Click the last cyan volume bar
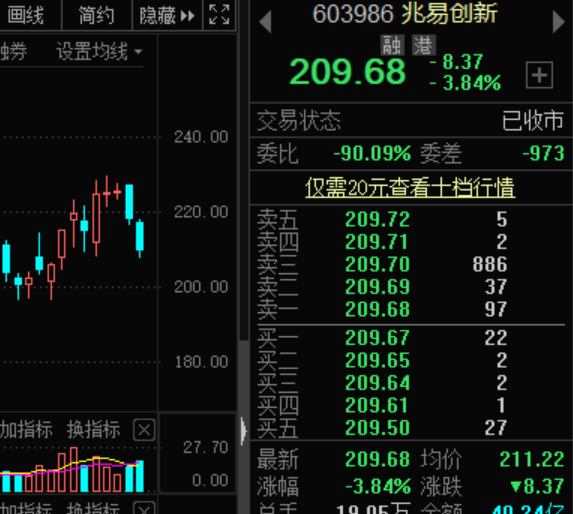Viewport: 573px width, 514px height. point(140,476)
